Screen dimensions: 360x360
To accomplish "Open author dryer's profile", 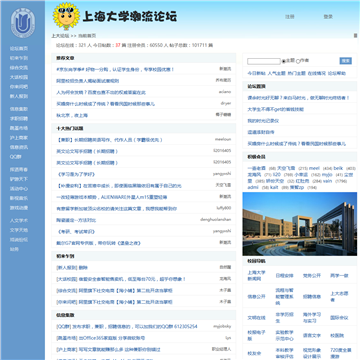I will [x=226, y=103].
